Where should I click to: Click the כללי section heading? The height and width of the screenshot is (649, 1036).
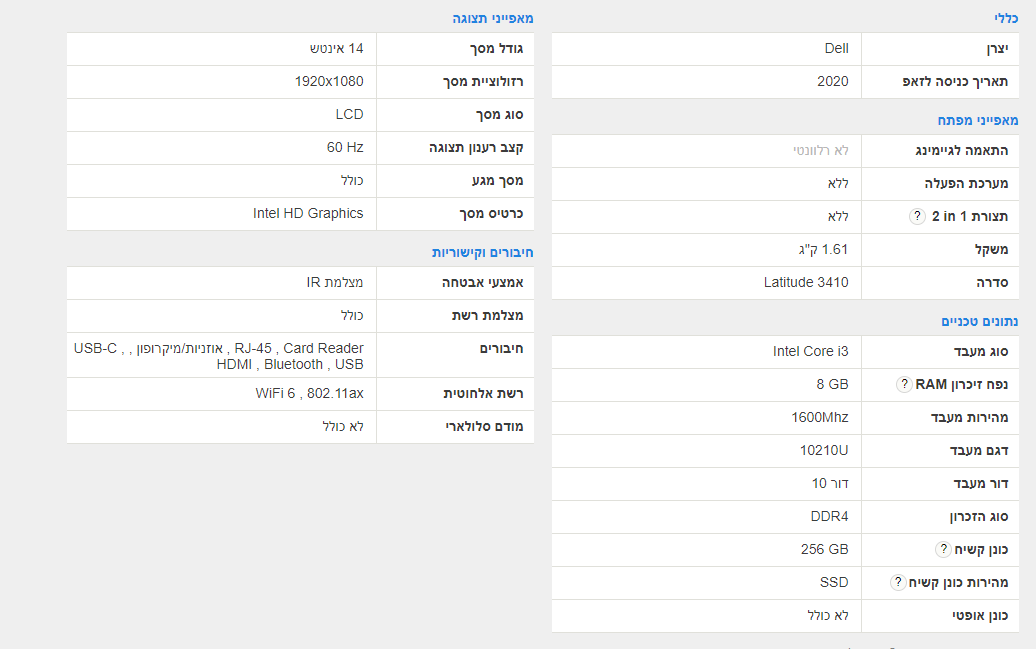point(1006,18)
